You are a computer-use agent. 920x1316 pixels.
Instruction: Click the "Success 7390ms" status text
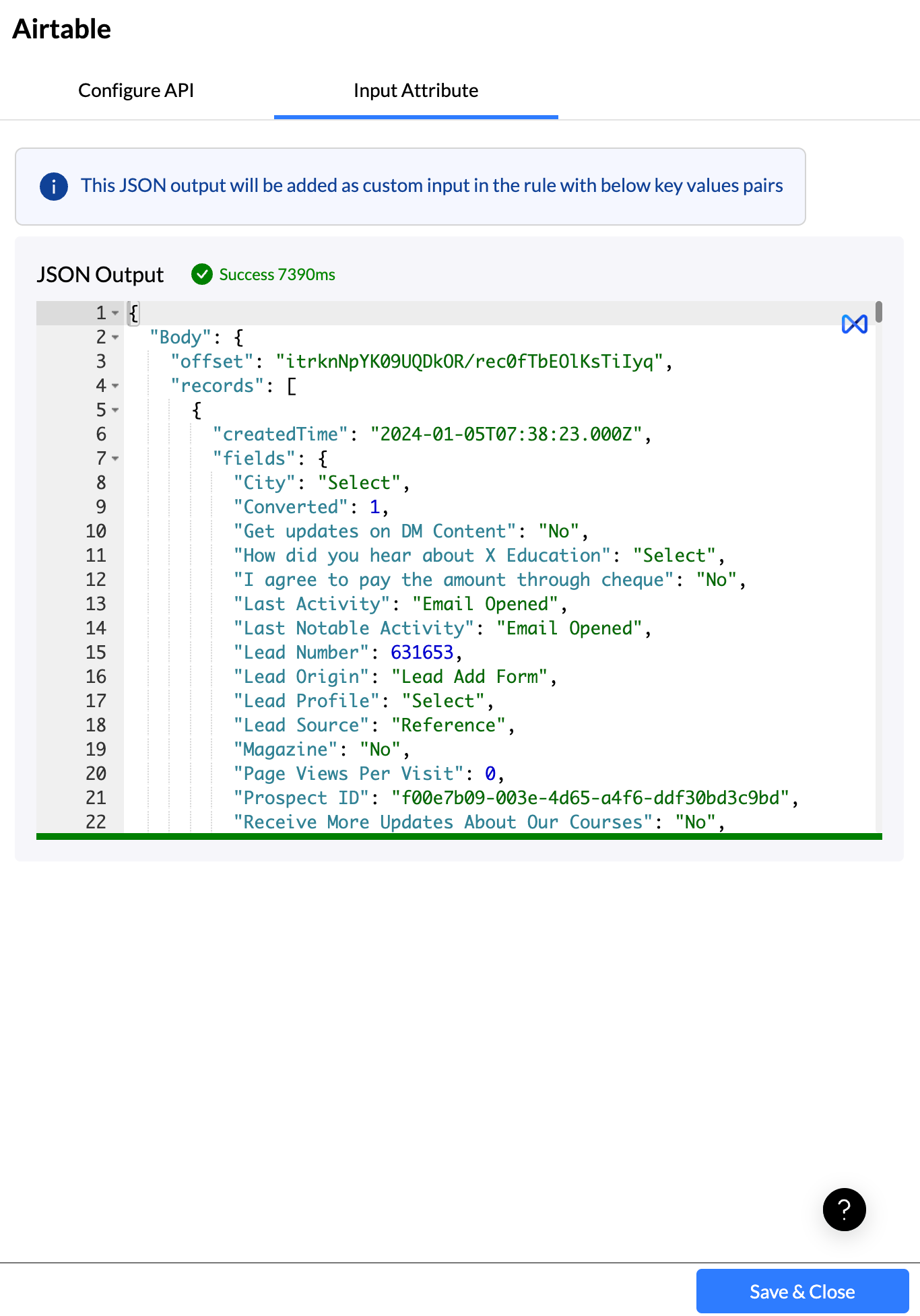click(x=277, y=275)
